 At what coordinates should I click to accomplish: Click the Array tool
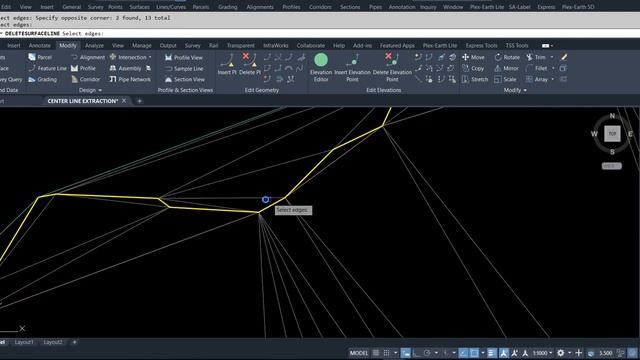tap(536, 79)
